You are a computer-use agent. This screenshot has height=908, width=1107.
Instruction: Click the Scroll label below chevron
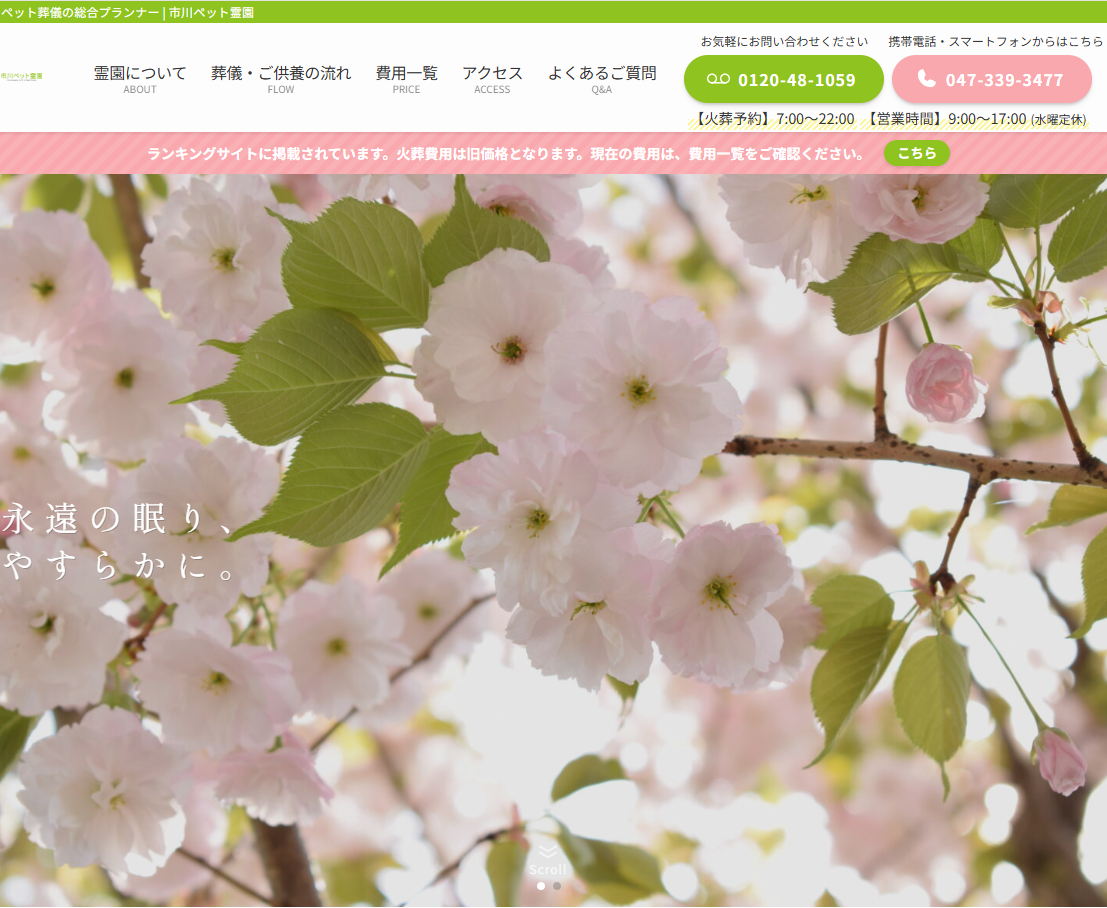547,870
